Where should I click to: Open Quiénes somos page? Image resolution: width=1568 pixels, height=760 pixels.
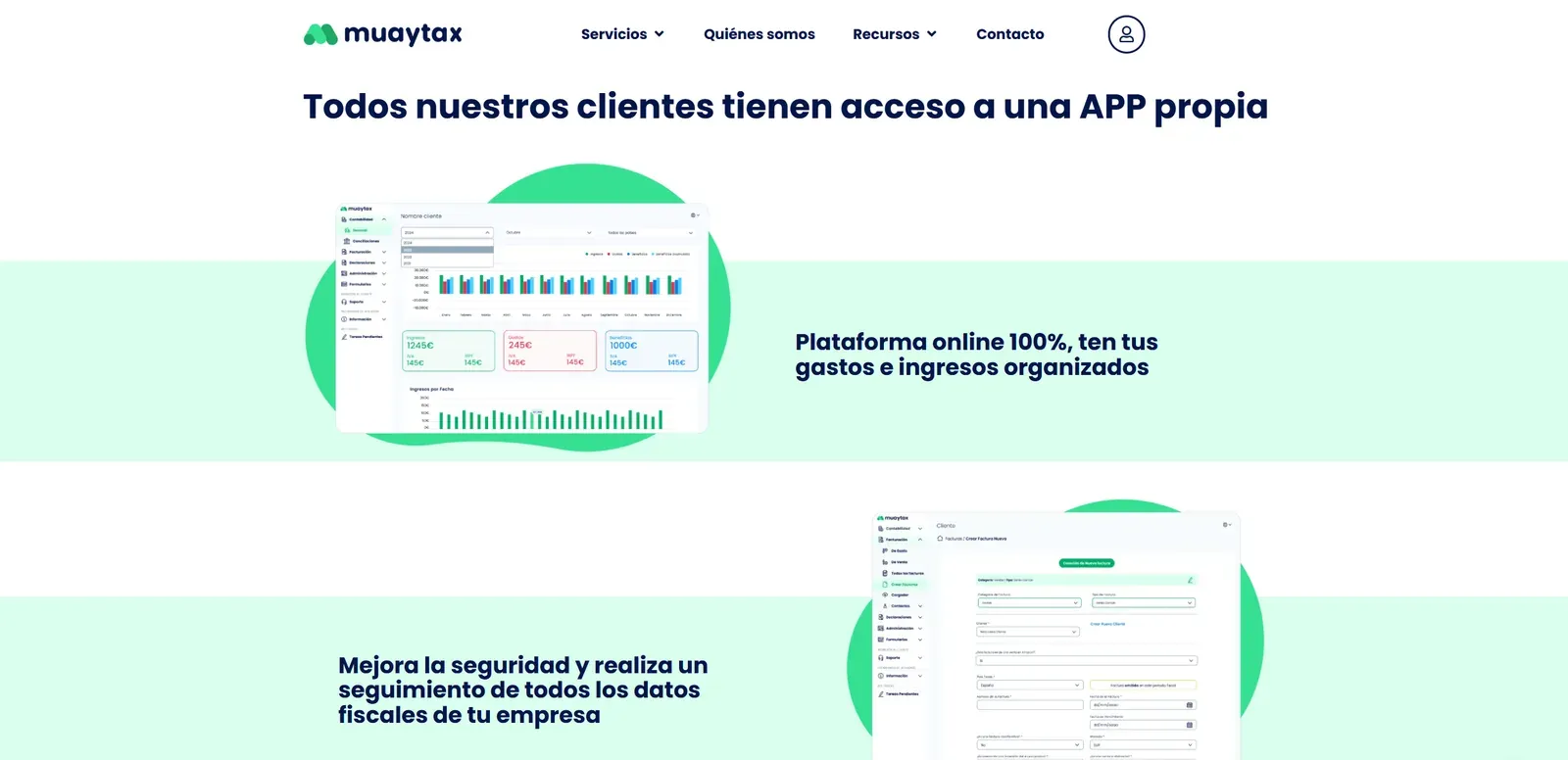pos(759,34)
